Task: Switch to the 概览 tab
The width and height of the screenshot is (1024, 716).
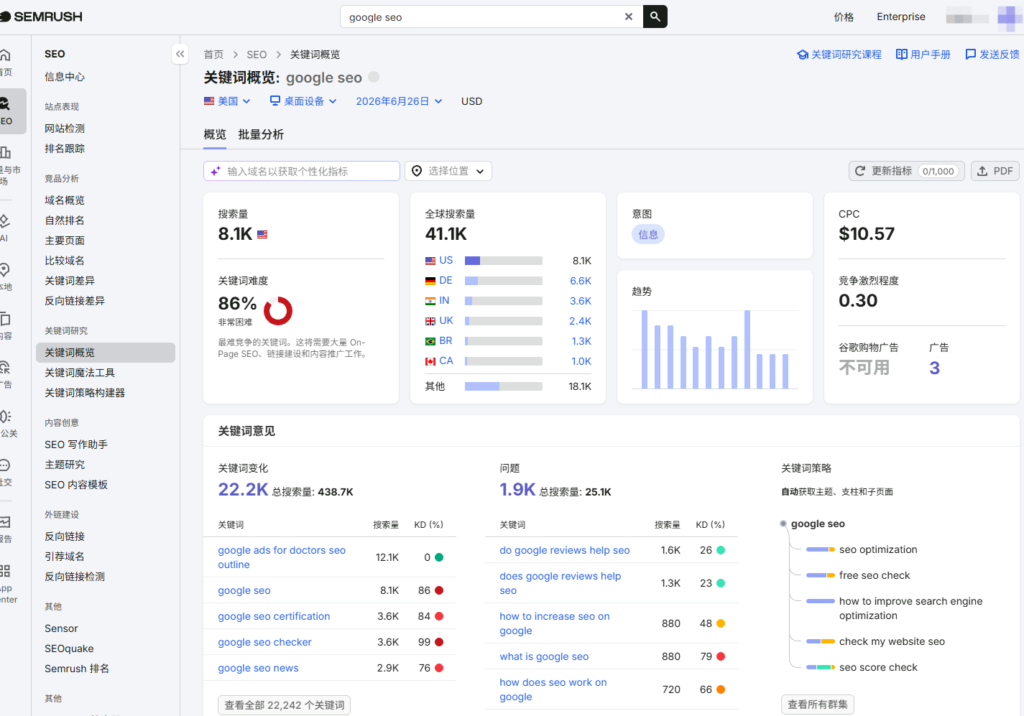Action: 215,135
